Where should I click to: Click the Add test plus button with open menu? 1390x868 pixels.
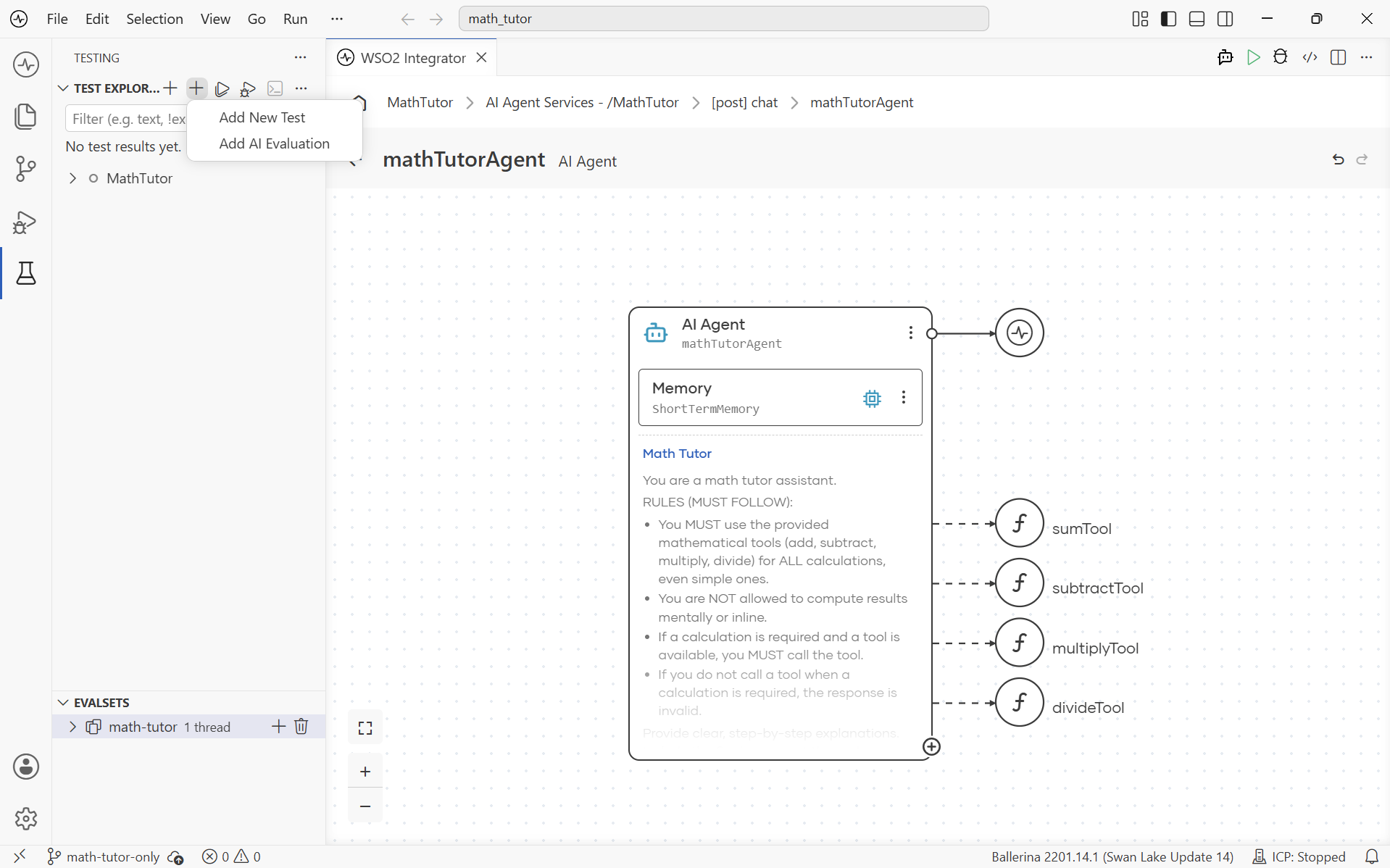(x=196, y=88)
